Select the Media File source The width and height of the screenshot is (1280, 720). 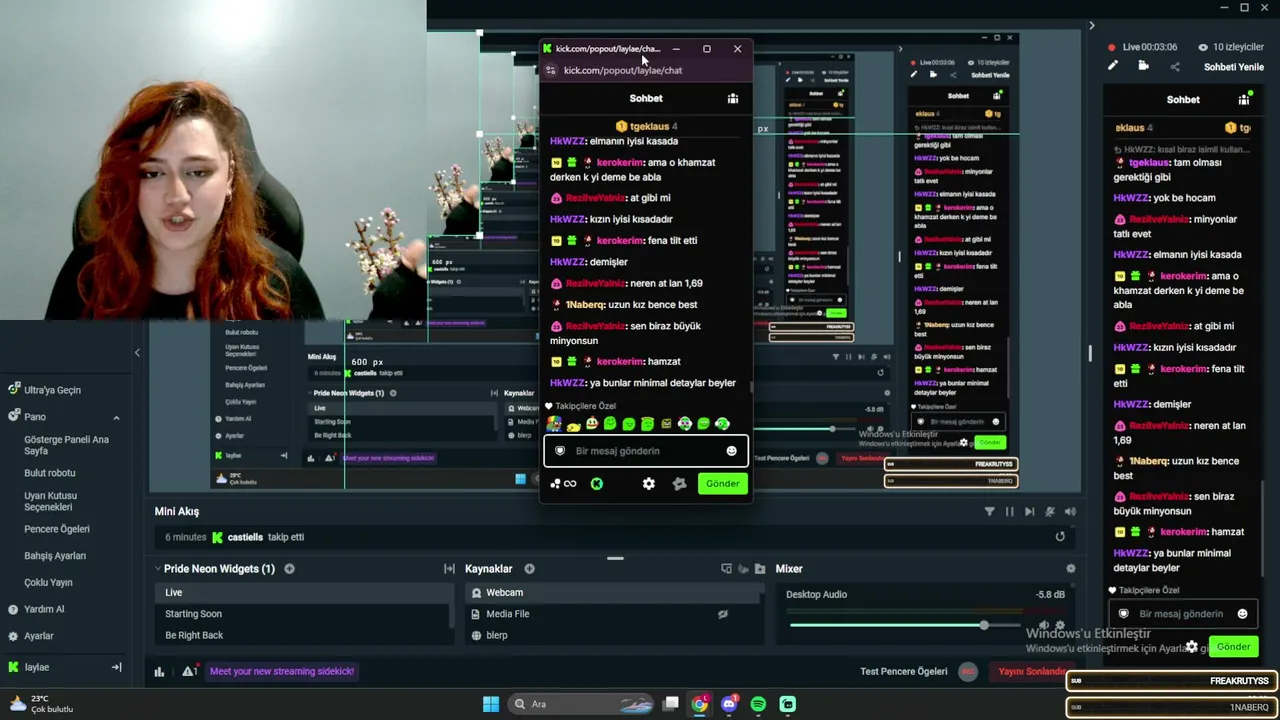pos(613,614)
